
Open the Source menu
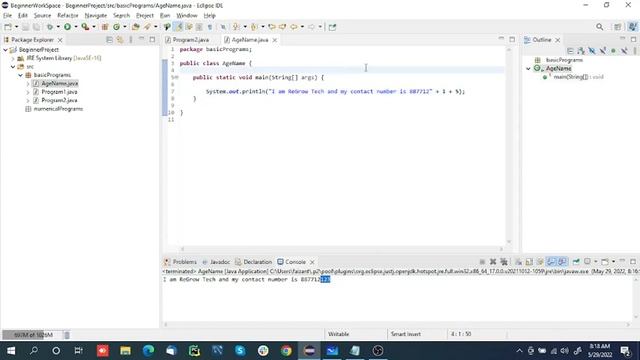[42, 16]
